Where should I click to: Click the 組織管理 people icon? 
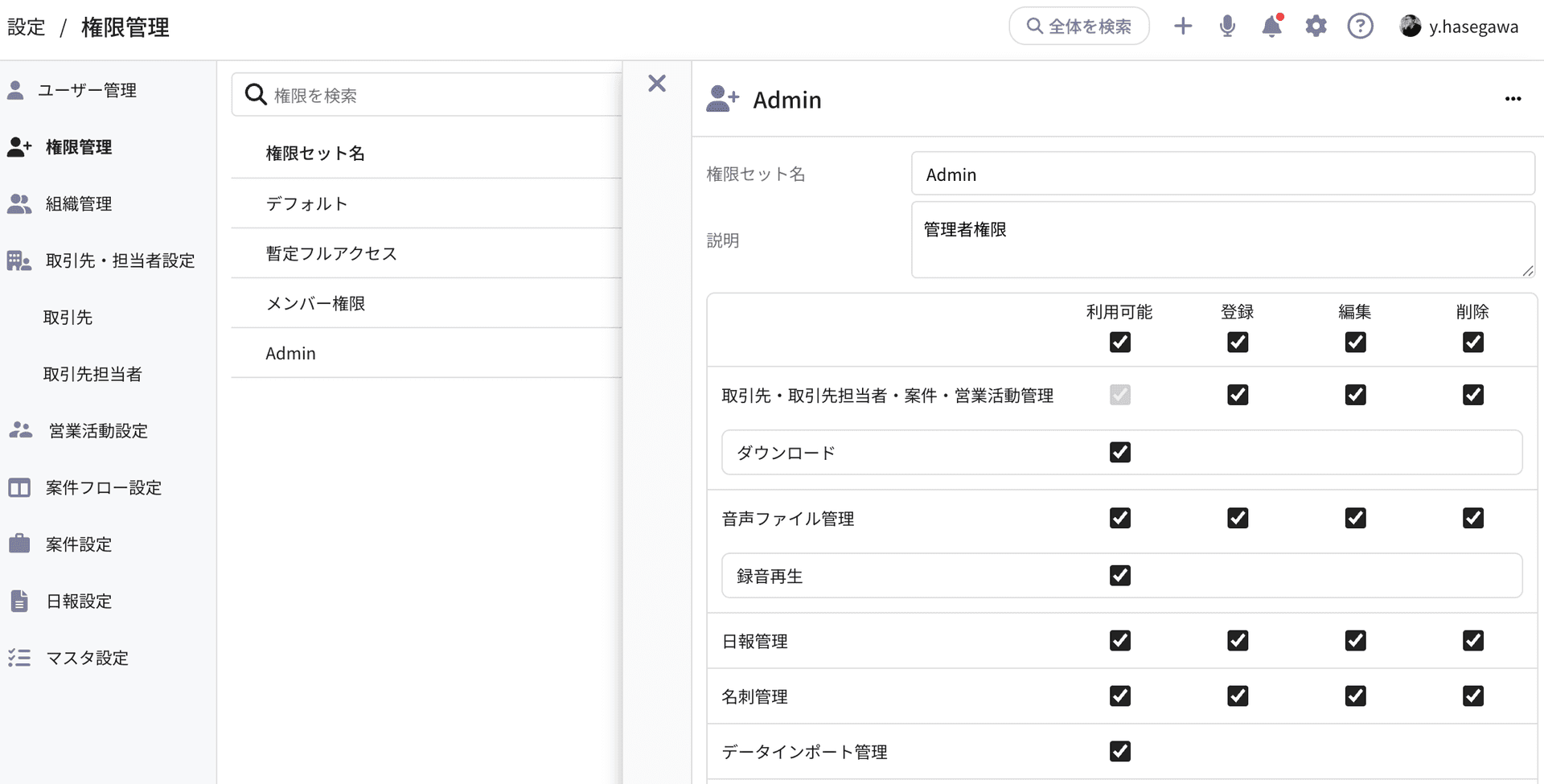click(18, 203)
